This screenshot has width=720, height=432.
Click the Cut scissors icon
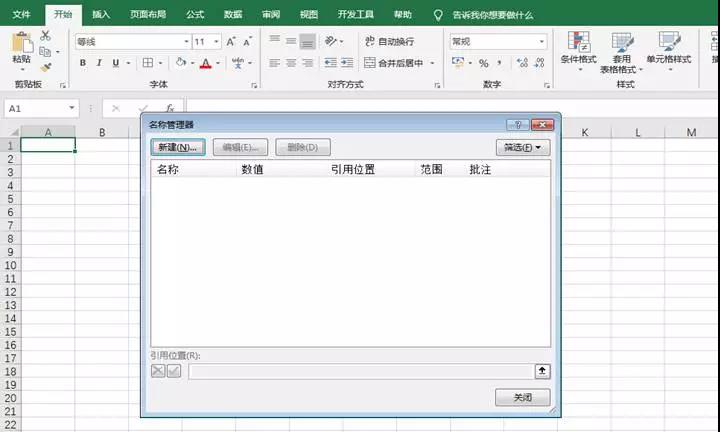(x=45, y=35)
